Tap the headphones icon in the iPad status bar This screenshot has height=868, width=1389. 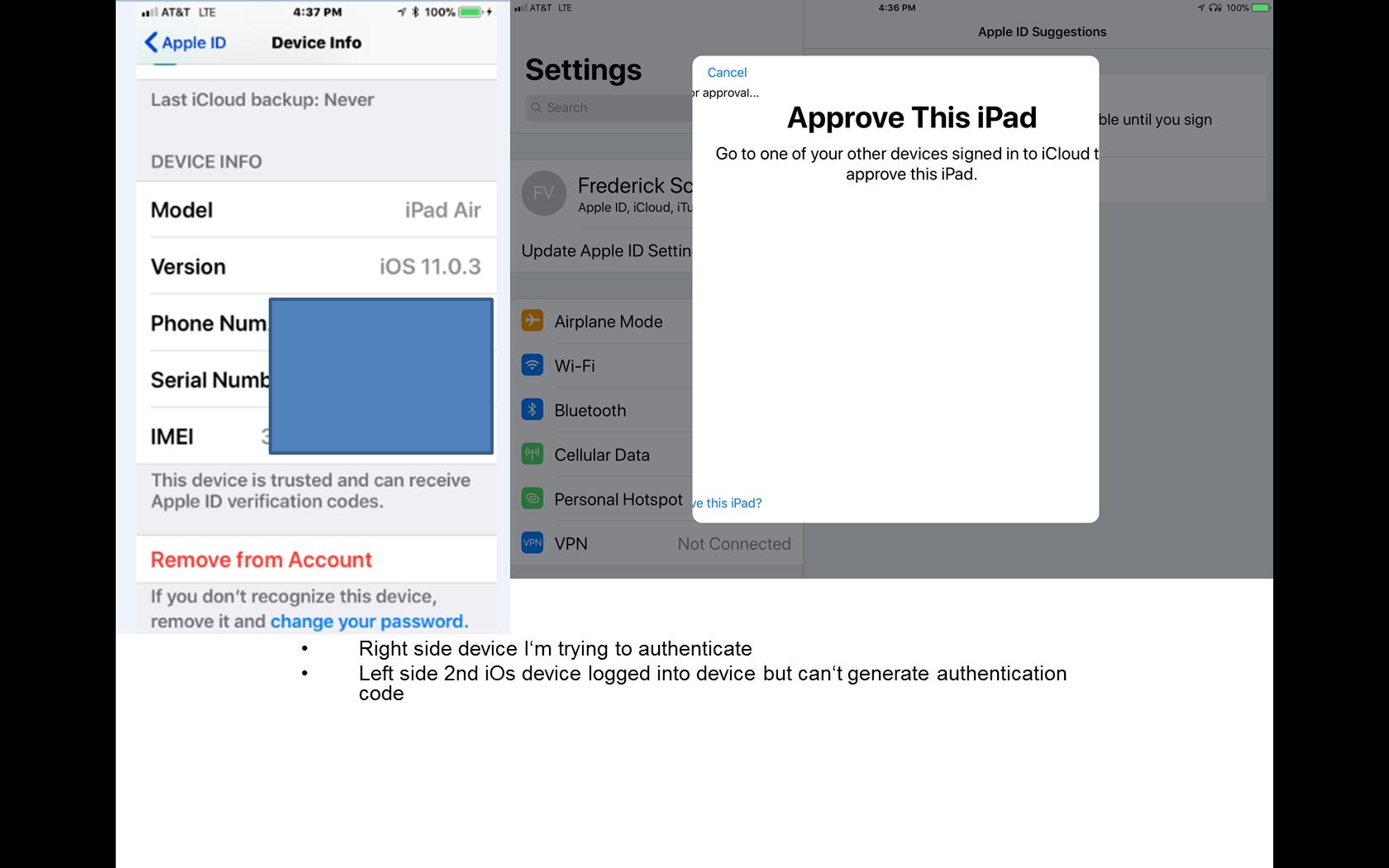[x=1215, y=7]
